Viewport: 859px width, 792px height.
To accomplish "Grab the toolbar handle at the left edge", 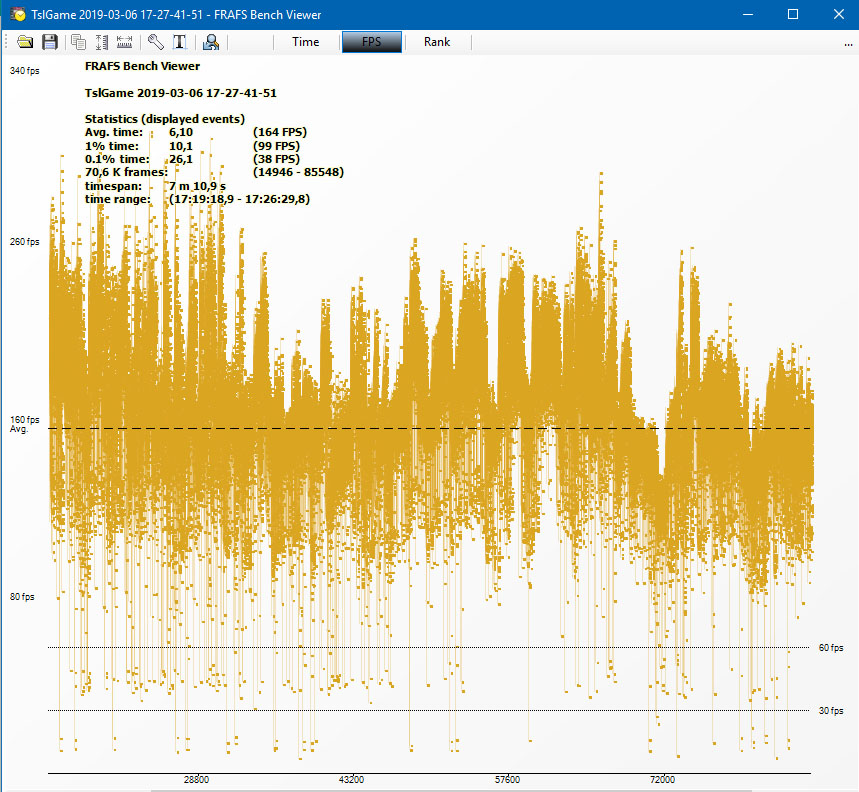I will tap(7, 42).
